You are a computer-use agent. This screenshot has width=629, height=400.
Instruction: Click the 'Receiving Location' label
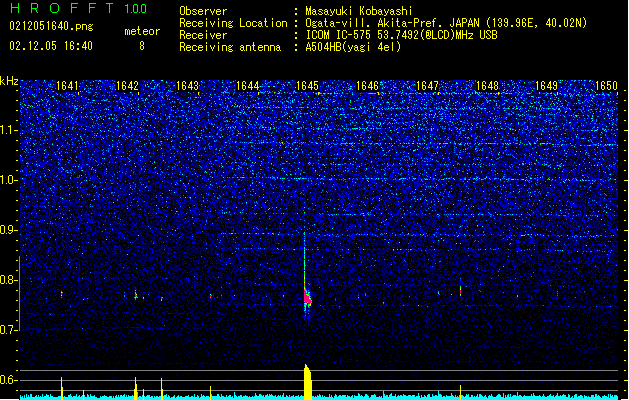233,23
